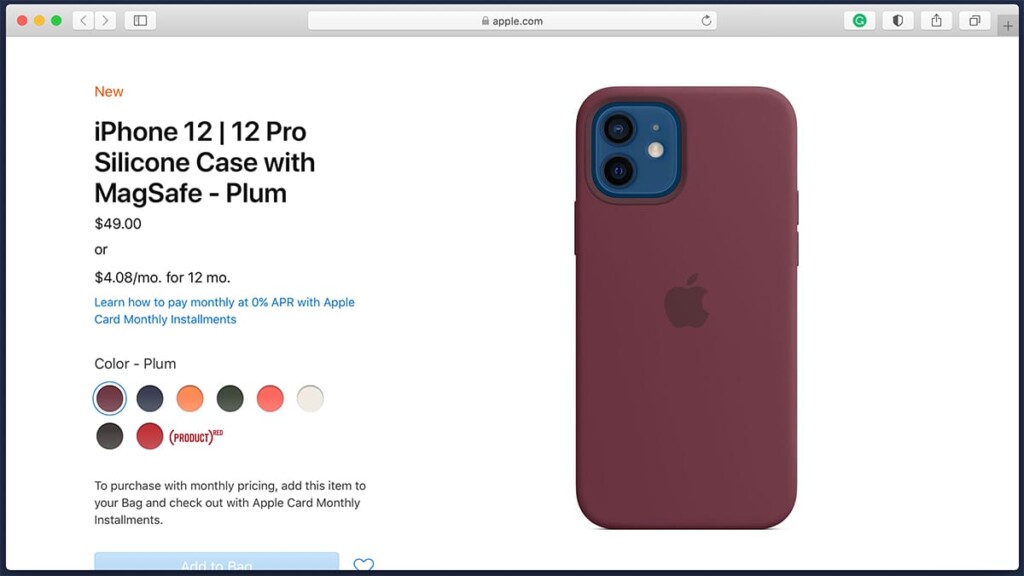Select the dark green color swatch
The width and height of the screenshot is (1024, 576).
point(230,398)
